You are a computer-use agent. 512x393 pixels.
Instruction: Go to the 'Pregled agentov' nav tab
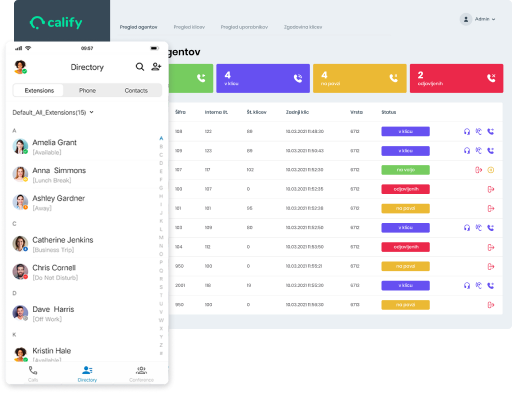coord(138,27)
